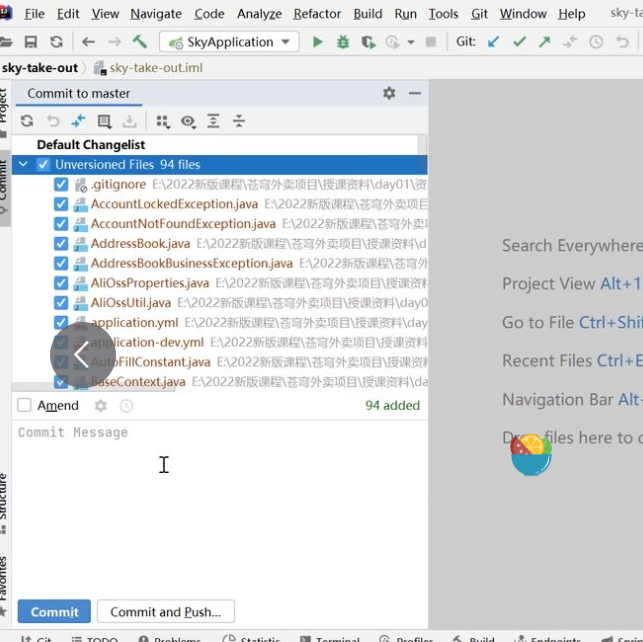Viewport: 643px width, 642px height.
Task: Open the commit options gear beside Amend
Action: 100,405
